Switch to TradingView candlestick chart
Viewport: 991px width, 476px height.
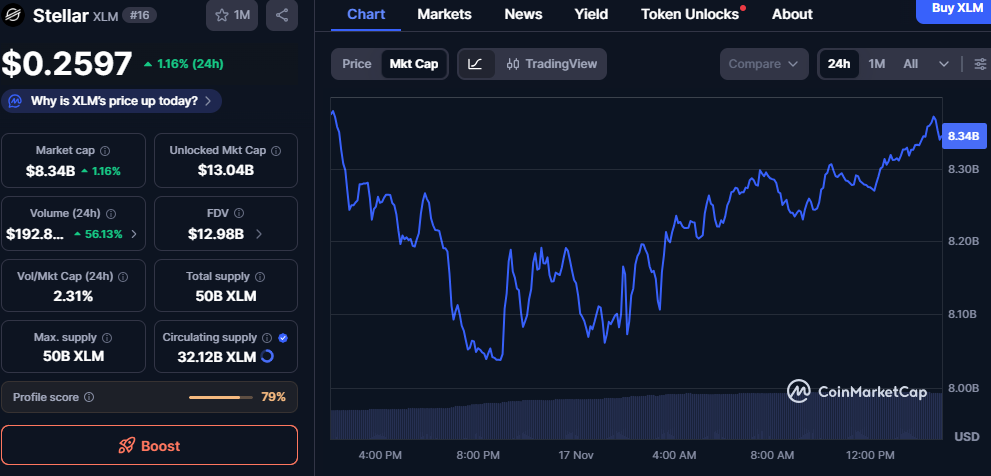coord(552,64)
